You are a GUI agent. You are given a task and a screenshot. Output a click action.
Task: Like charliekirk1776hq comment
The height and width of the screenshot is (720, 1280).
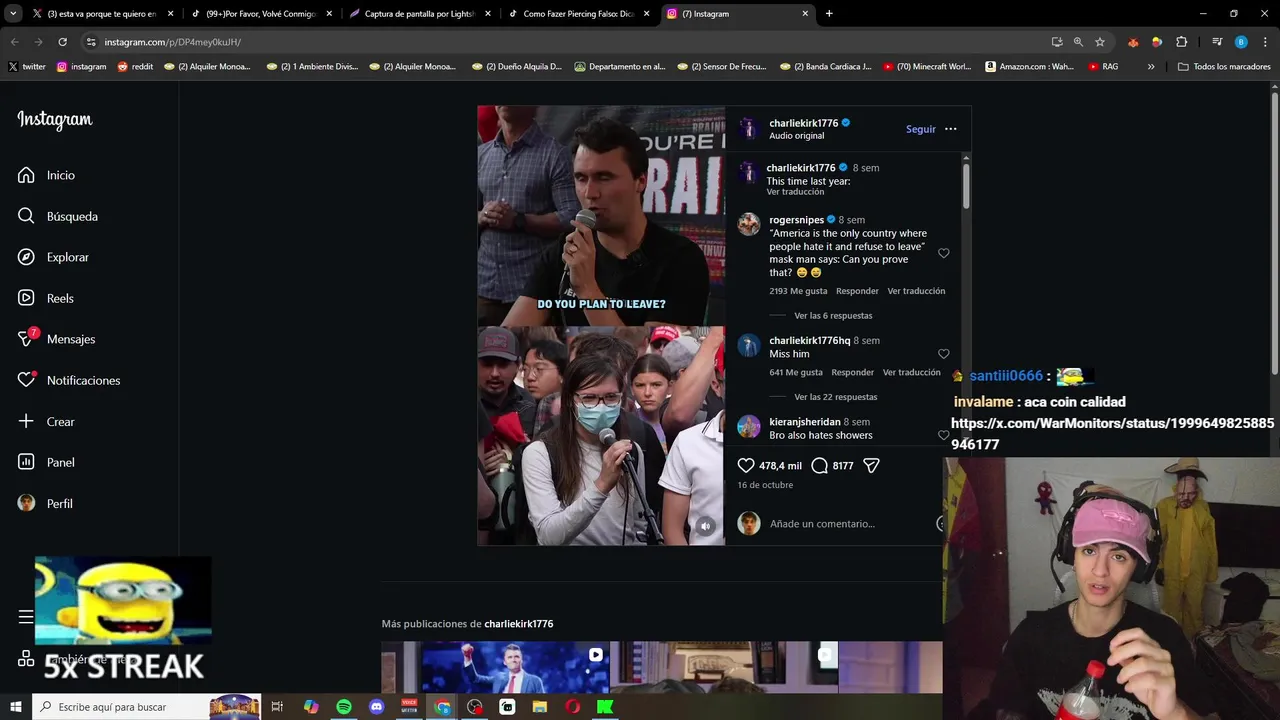[x=943, y=354]
